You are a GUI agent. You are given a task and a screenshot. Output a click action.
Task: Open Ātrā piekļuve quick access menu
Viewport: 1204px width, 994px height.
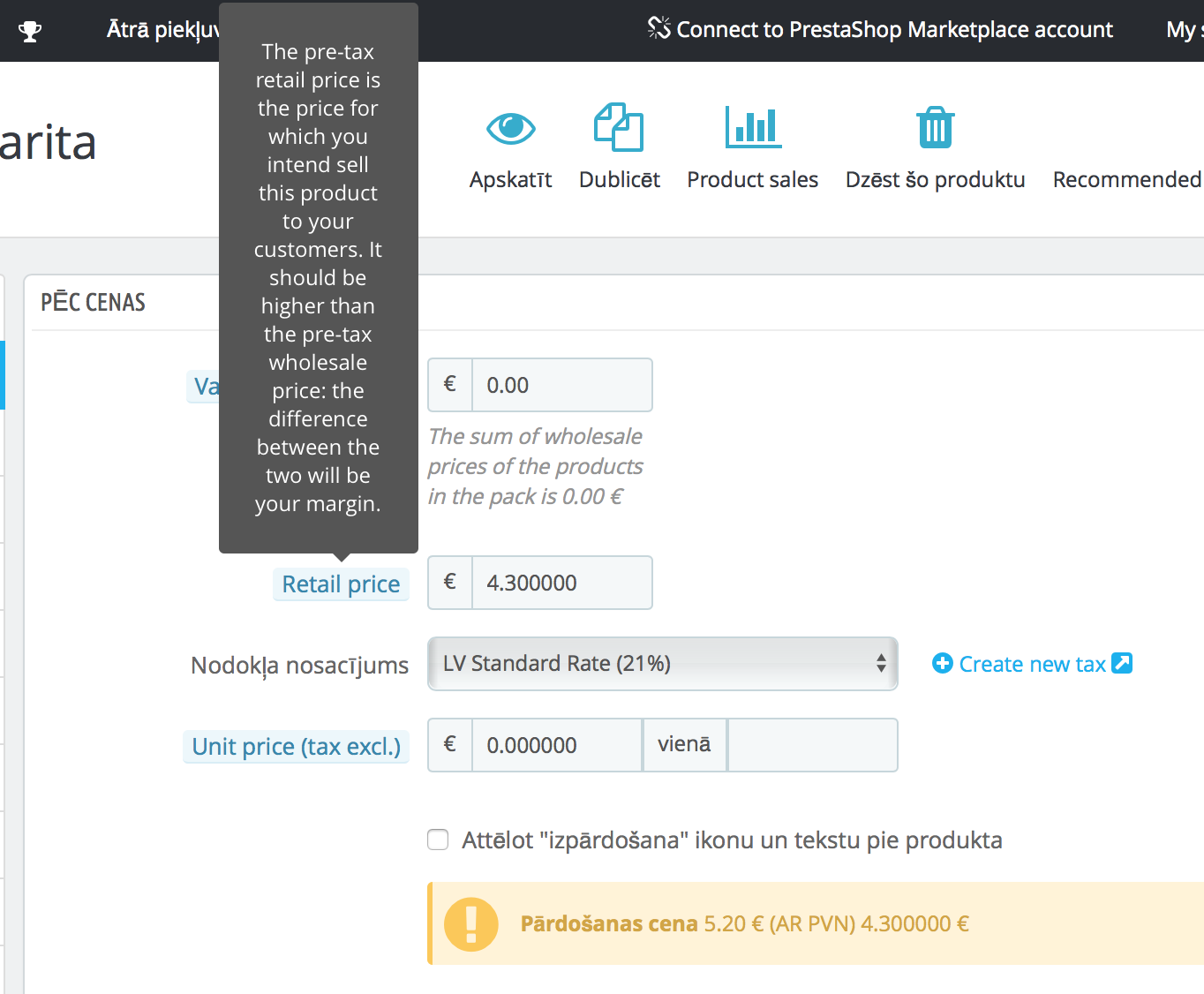pos(162,30)
